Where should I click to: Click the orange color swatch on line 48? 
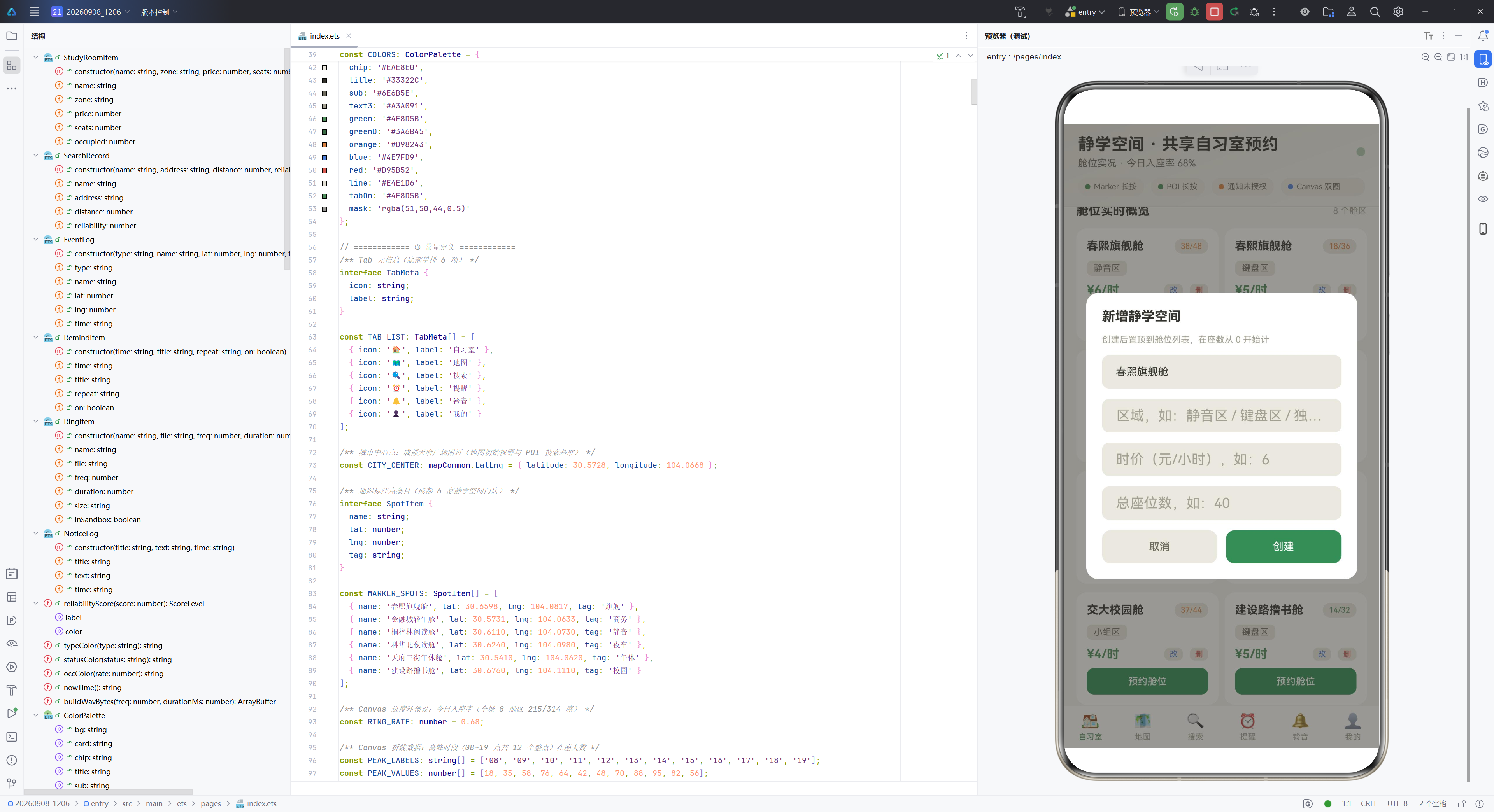[x=325, y=144]
